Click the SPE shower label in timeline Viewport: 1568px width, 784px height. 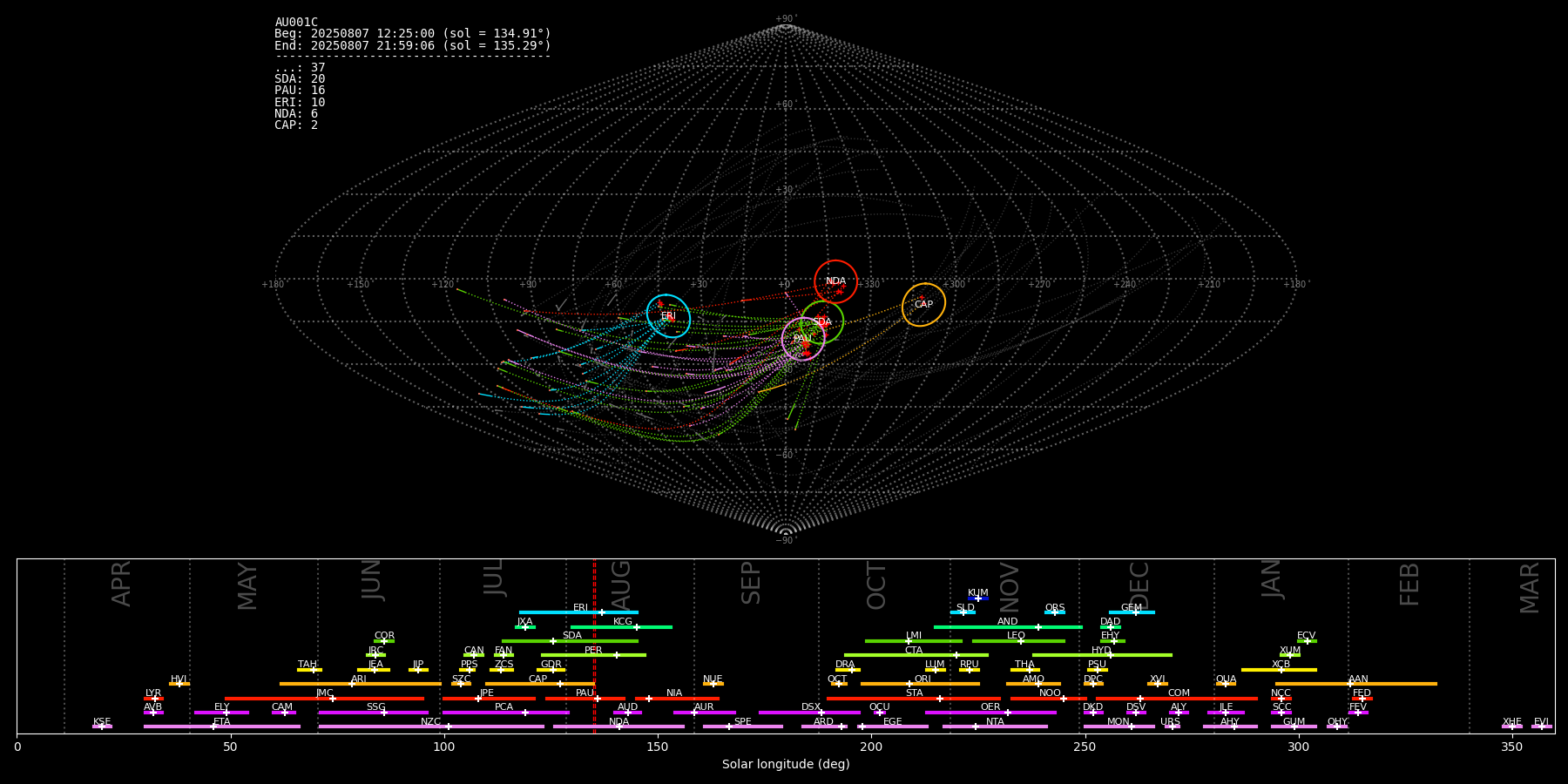tap(743, 722)
